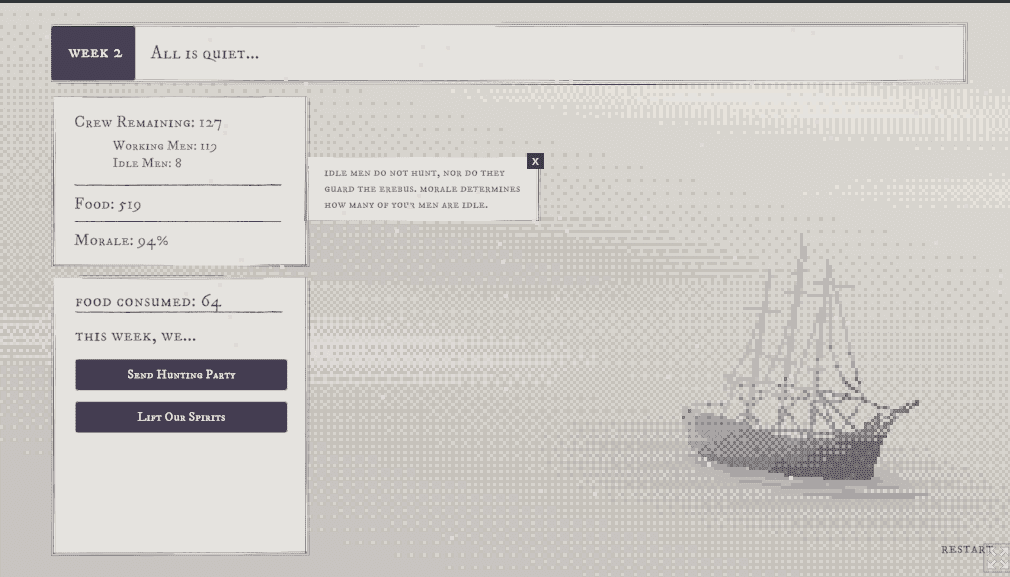The height and width of the screenshot is (577, 1010).
Task: Select the 'All is quiet...' message bar
Action: pos(550,53)
